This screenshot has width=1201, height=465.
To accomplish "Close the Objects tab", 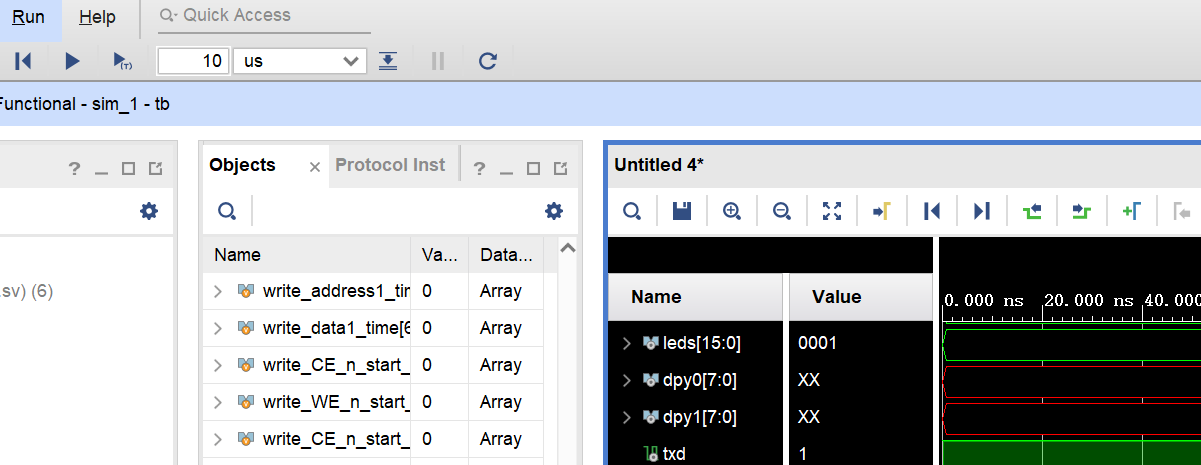I will pyautogui.click(x=315, y=167).
